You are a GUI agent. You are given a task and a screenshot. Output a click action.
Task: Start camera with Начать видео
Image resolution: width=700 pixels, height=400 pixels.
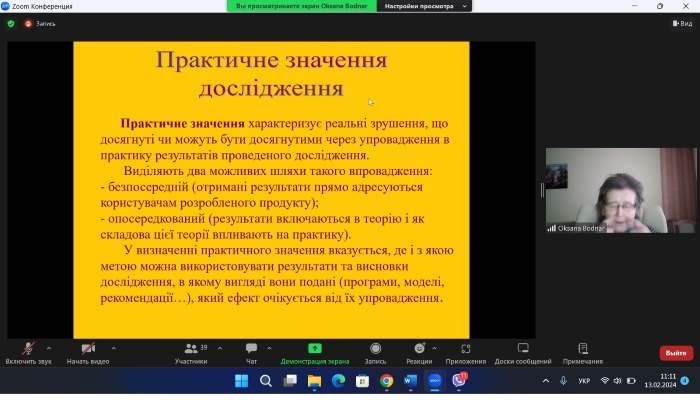tap(87, 349)
